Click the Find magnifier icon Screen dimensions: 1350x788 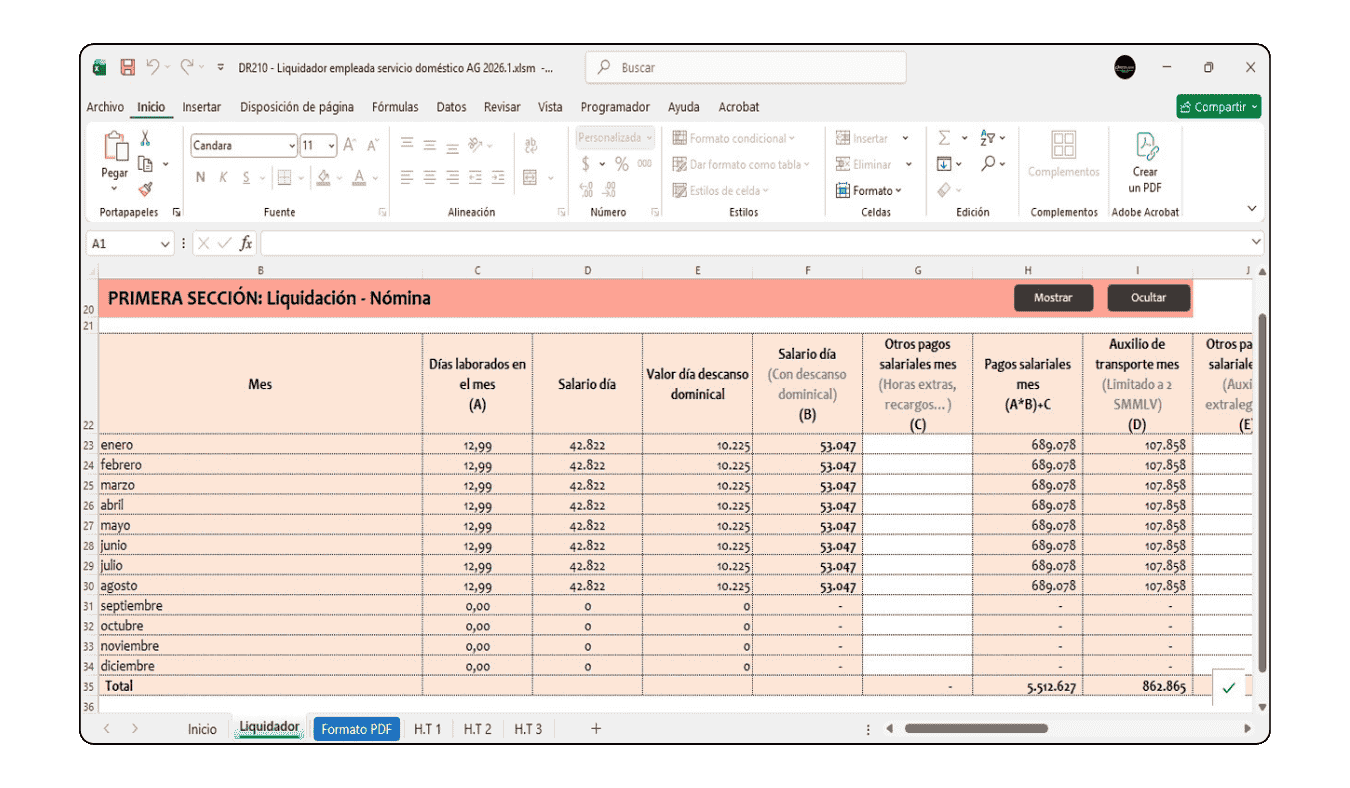pos(988,164)
